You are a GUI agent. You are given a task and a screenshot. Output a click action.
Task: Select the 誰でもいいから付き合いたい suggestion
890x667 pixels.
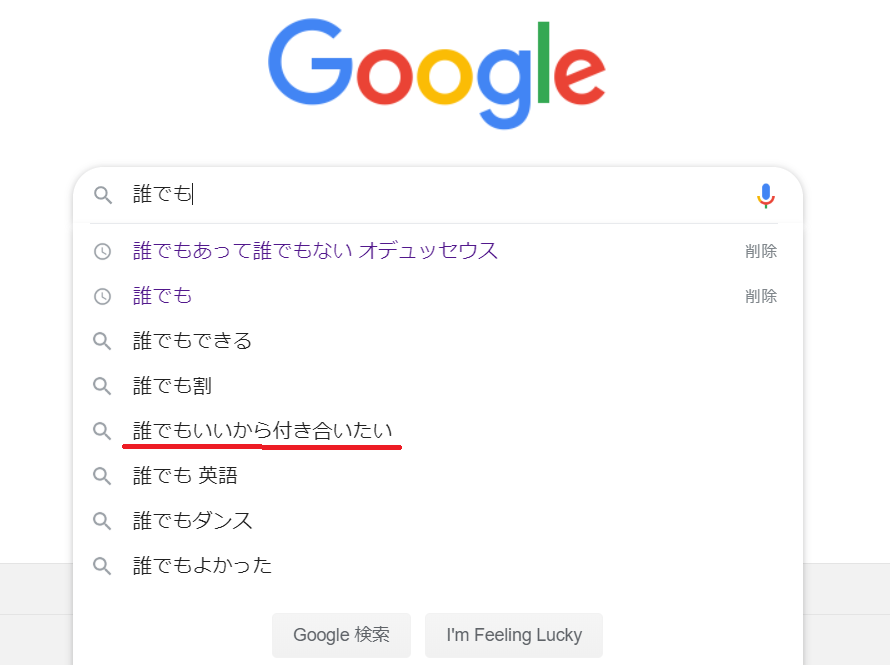pyautogui.click(x=264, y=431)
